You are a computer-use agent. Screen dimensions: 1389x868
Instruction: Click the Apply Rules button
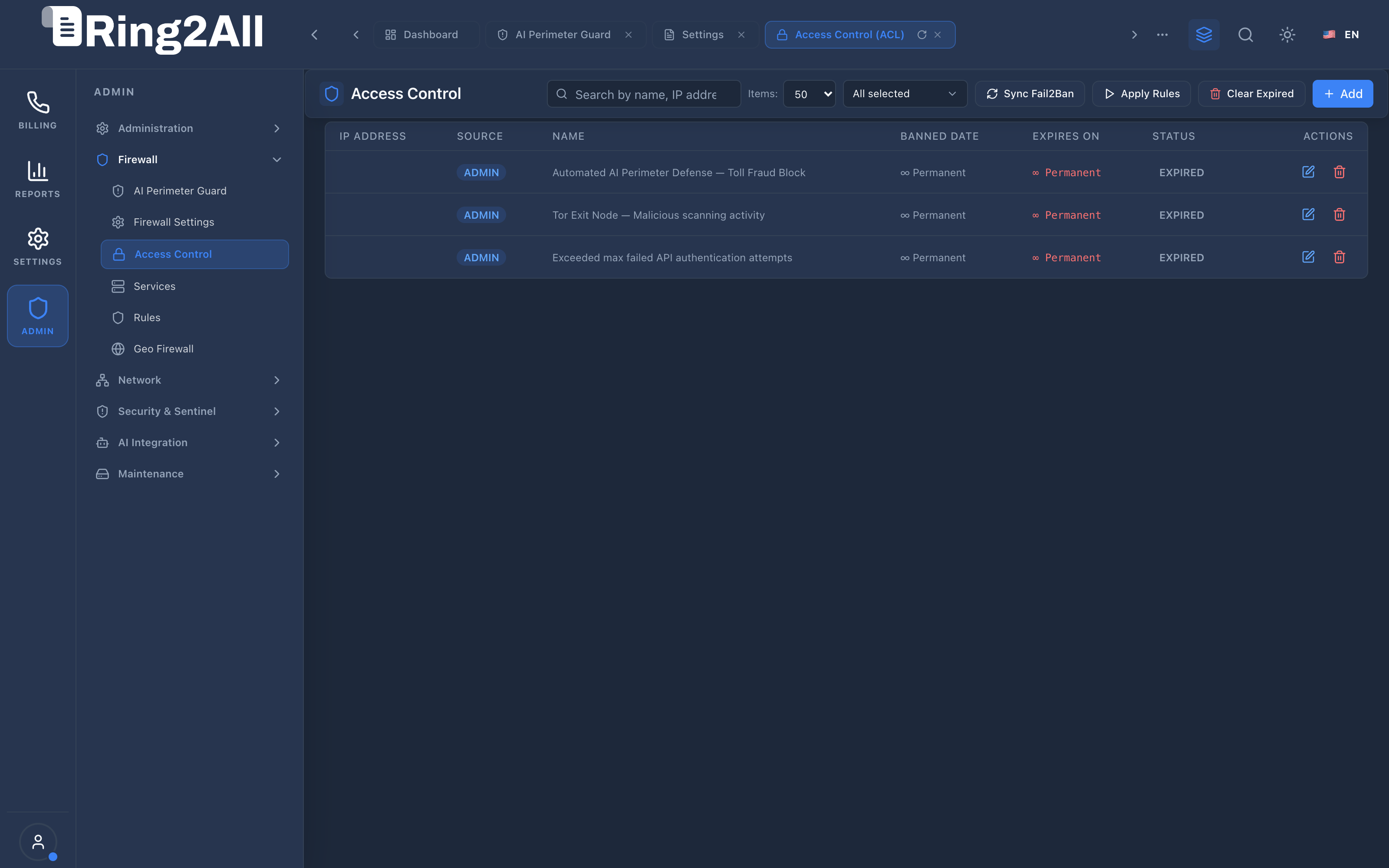(x=1142, y=94)
